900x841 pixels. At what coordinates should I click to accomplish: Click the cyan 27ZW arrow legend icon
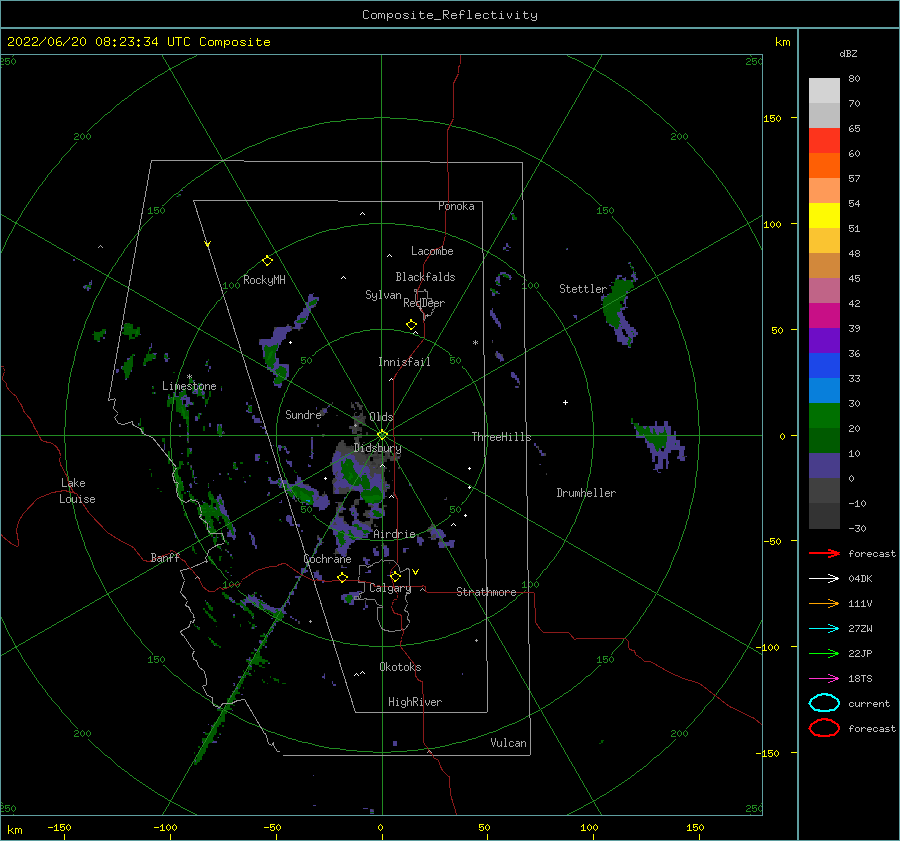coord(824,629)
